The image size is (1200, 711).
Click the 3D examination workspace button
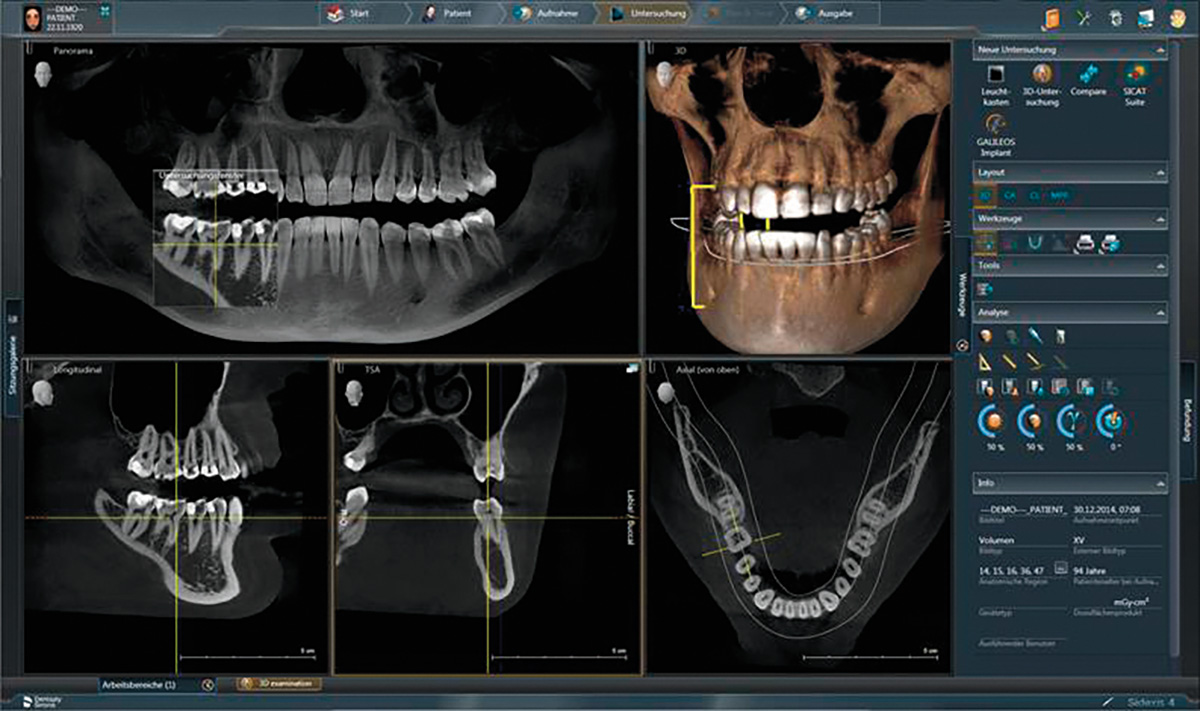coord(279,684)
